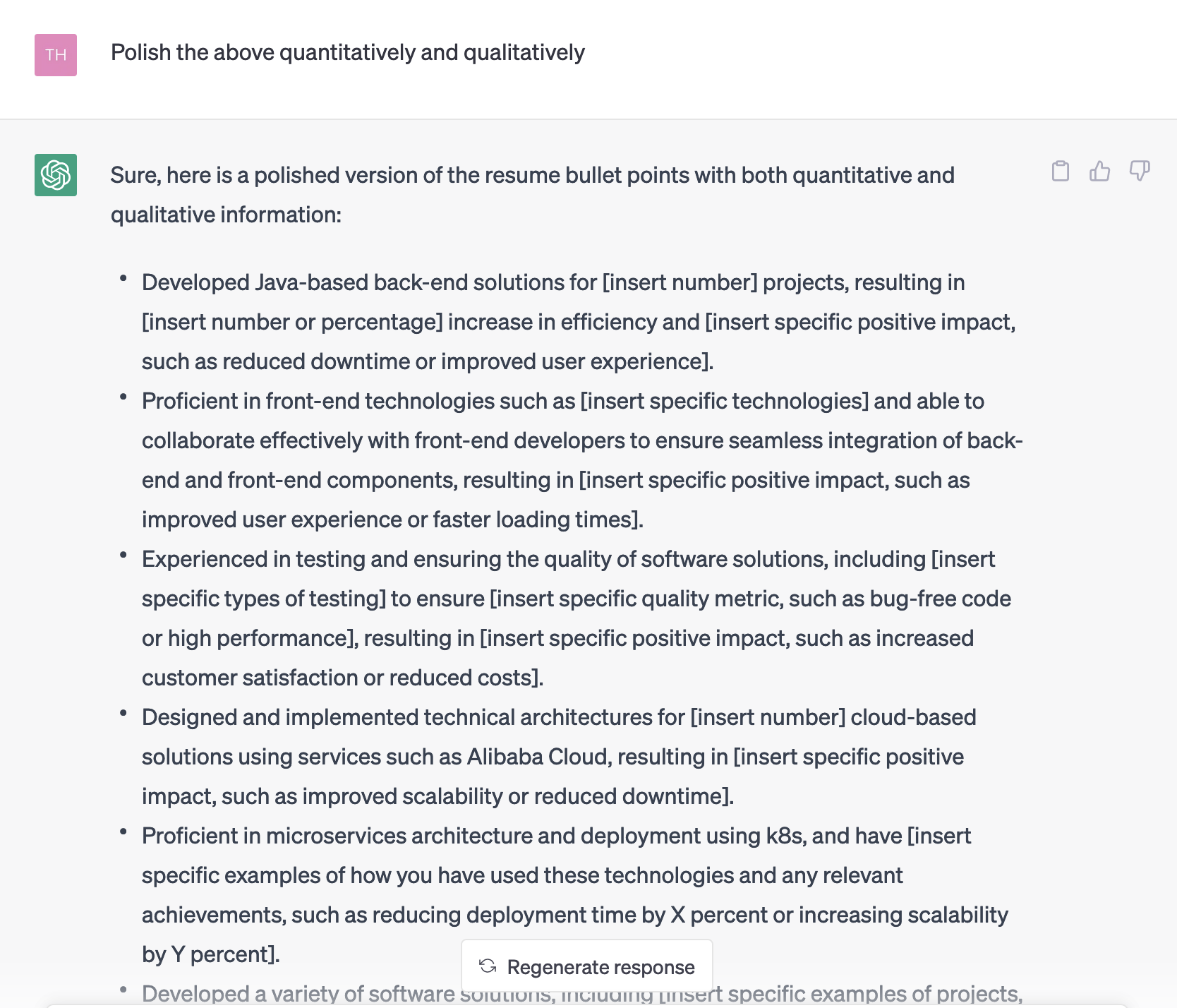
Task: Give the response a thumbs down
Action: coord(1140,171)
